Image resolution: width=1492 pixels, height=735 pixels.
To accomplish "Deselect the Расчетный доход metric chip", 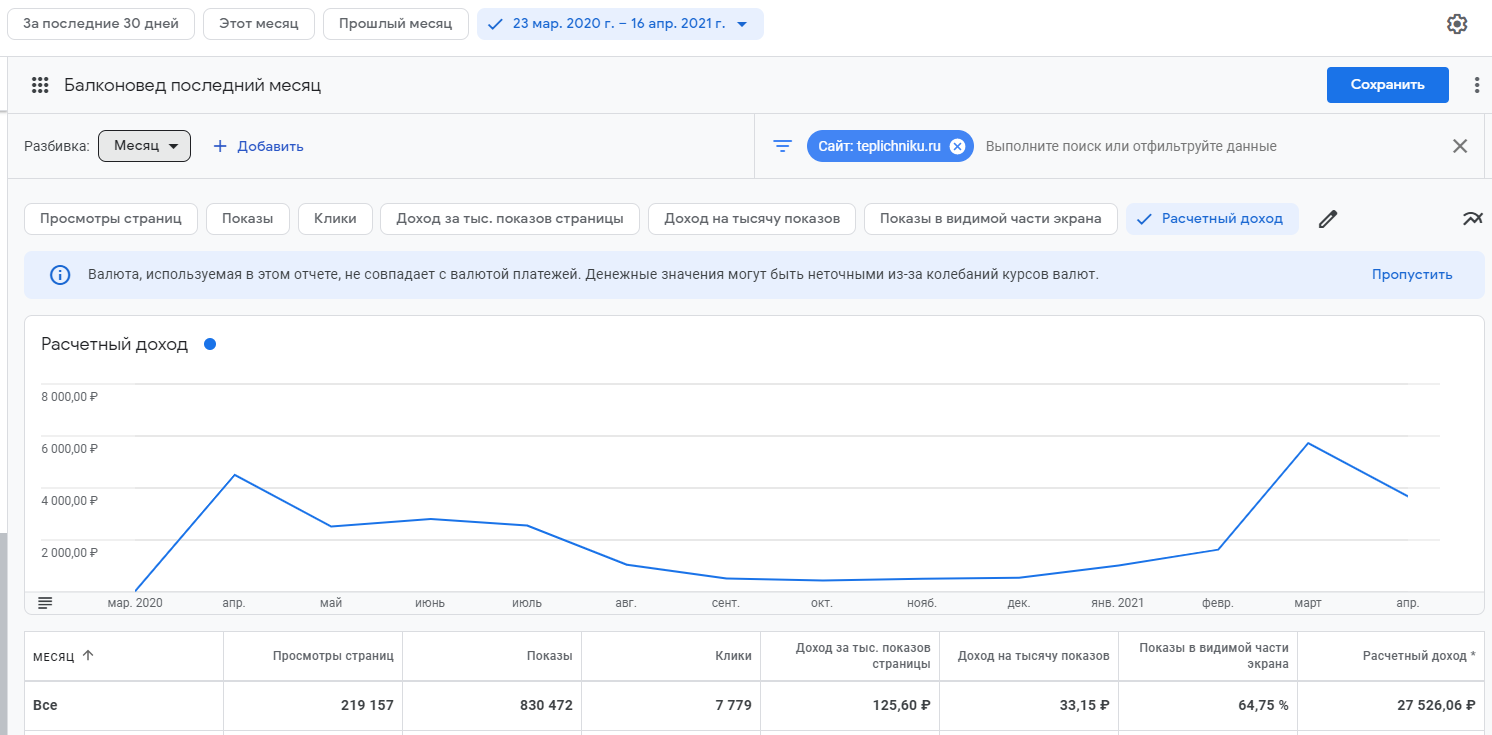I will coord(1211,219).
